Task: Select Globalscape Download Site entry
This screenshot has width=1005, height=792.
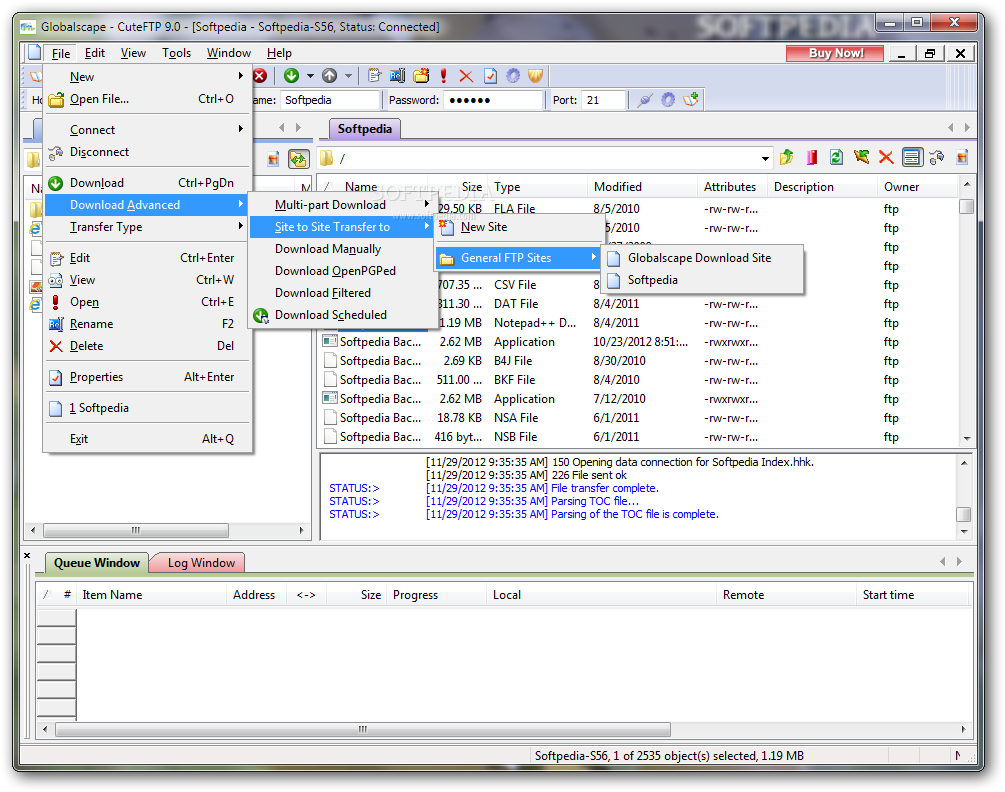Action: tap(702, 258)
